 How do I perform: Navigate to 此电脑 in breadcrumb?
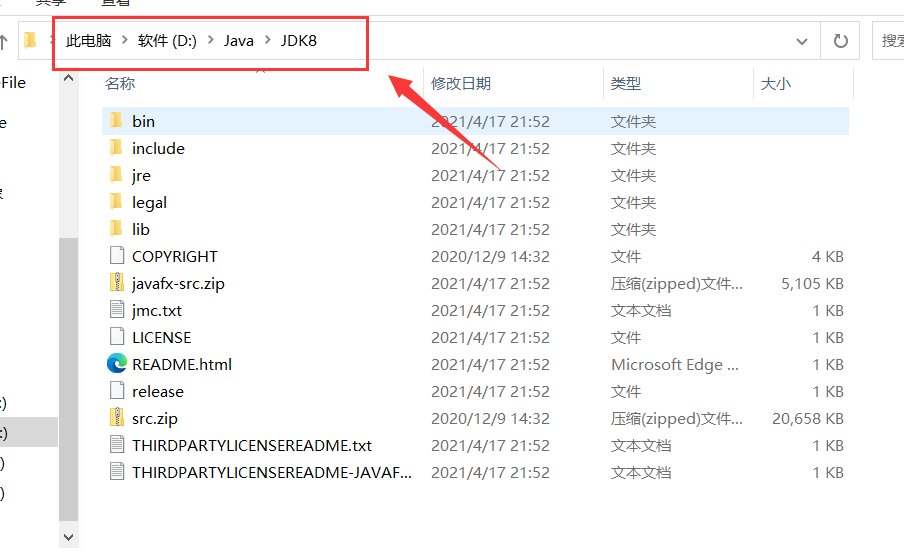coord(88,40)
